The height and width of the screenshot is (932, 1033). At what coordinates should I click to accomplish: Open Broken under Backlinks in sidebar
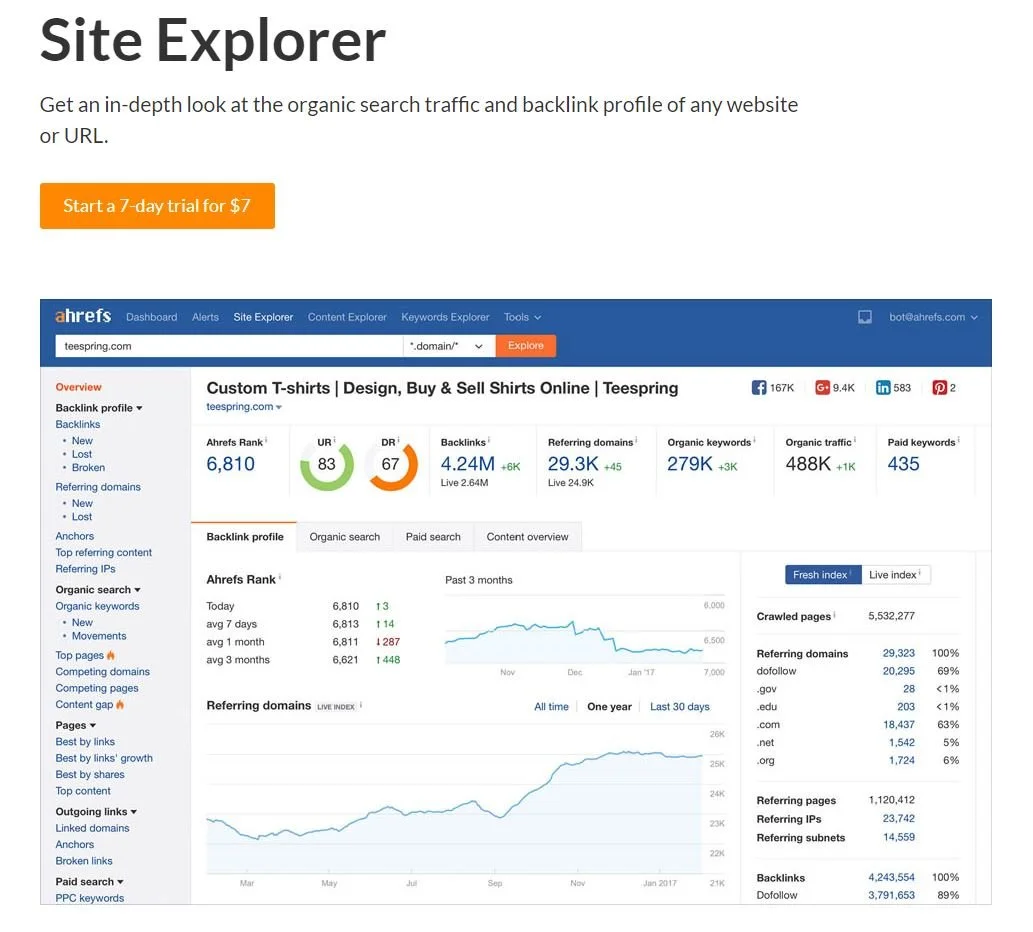[x=88, y=467]
